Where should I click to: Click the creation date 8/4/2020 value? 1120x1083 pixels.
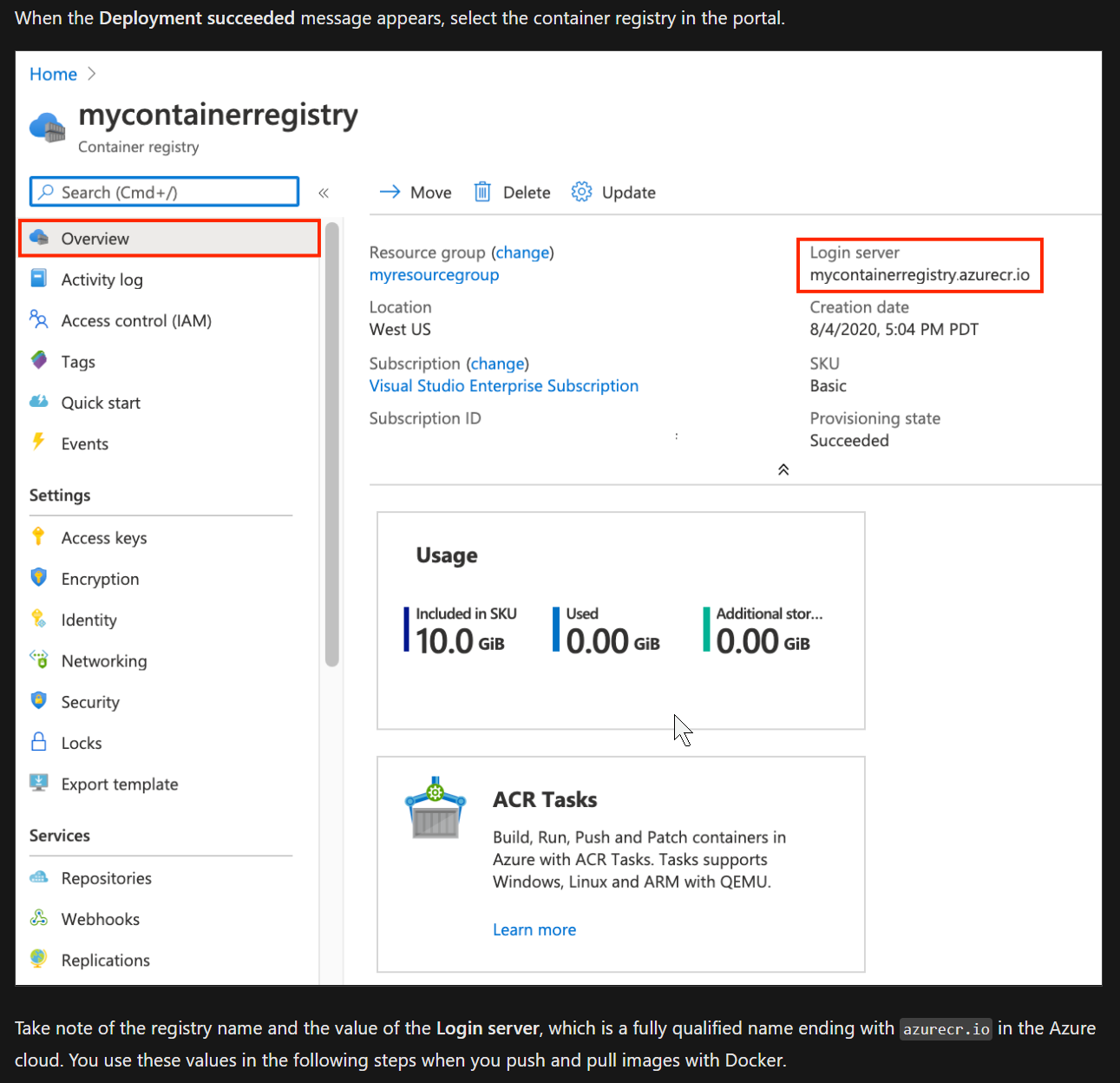click(x=894, y=330)
